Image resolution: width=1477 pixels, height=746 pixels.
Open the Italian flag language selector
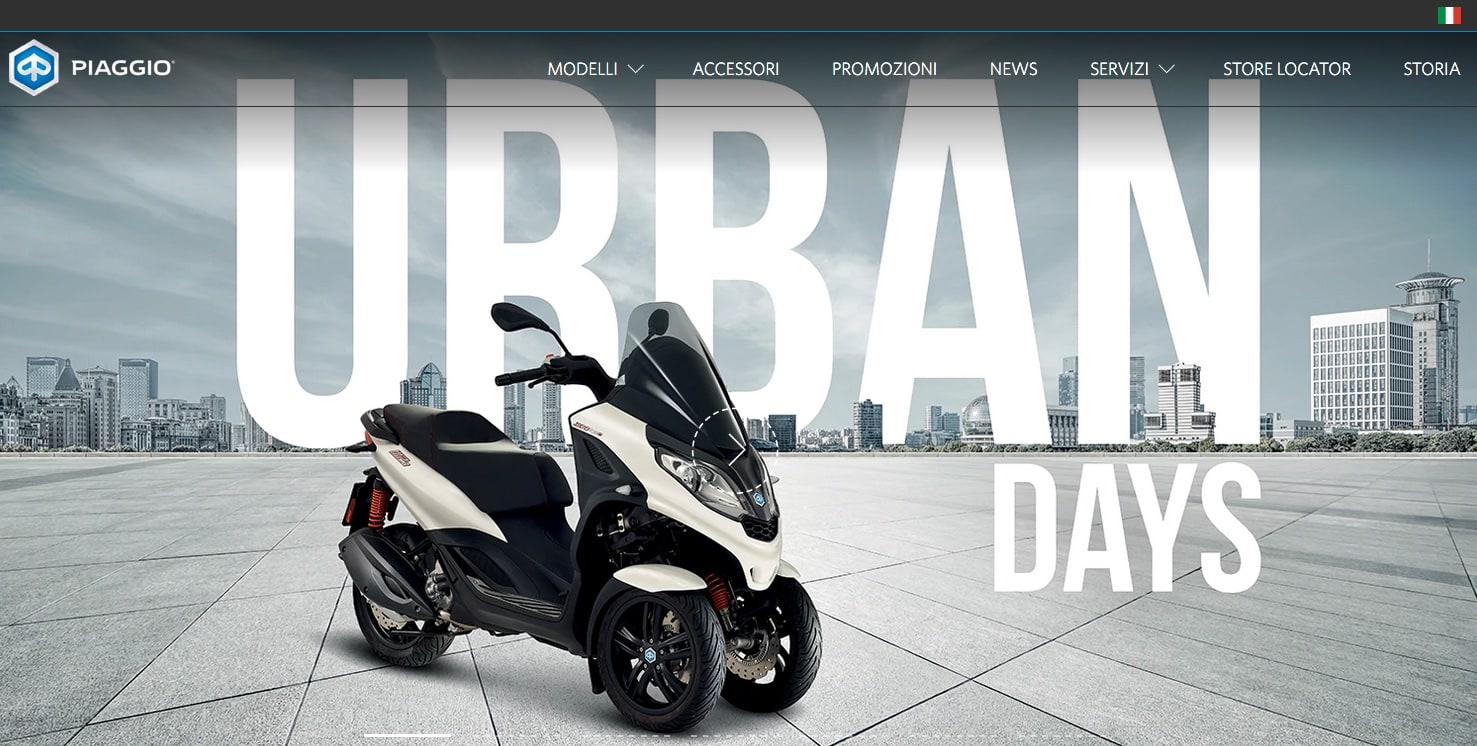pos(1449,15)
